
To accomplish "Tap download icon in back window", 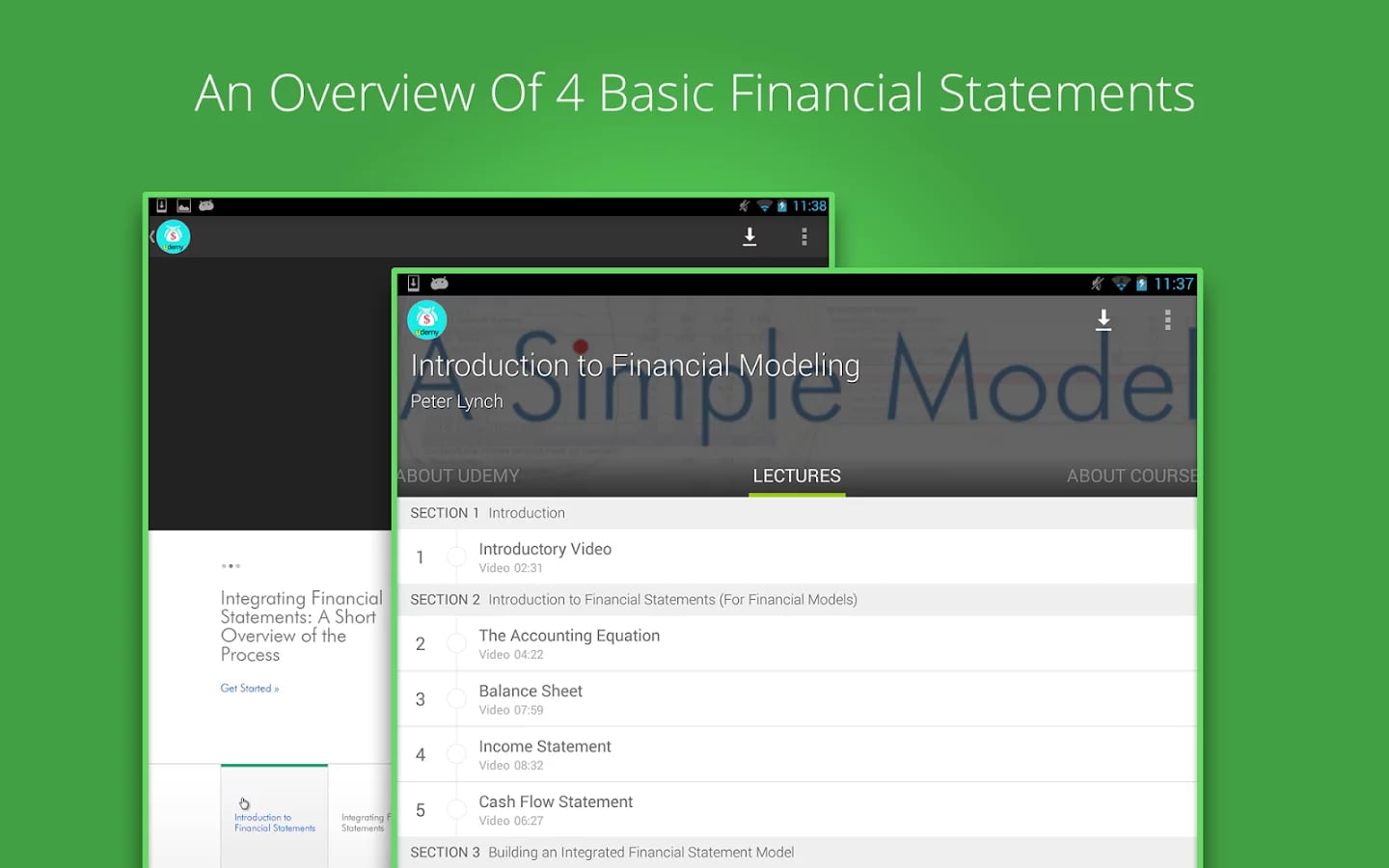I will [x=749, y=236].
